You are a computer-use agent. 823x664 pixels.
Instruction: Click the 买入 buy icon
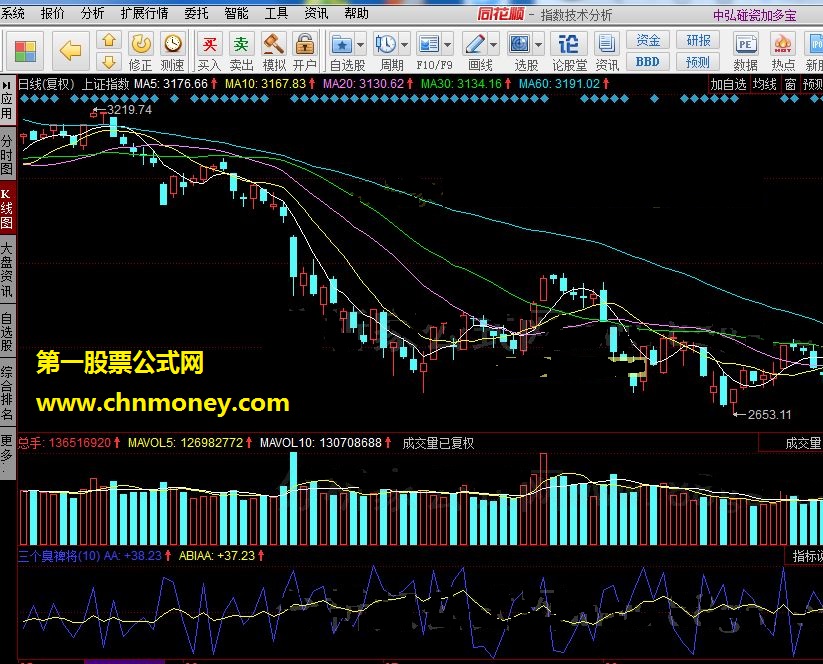point(209,51)
